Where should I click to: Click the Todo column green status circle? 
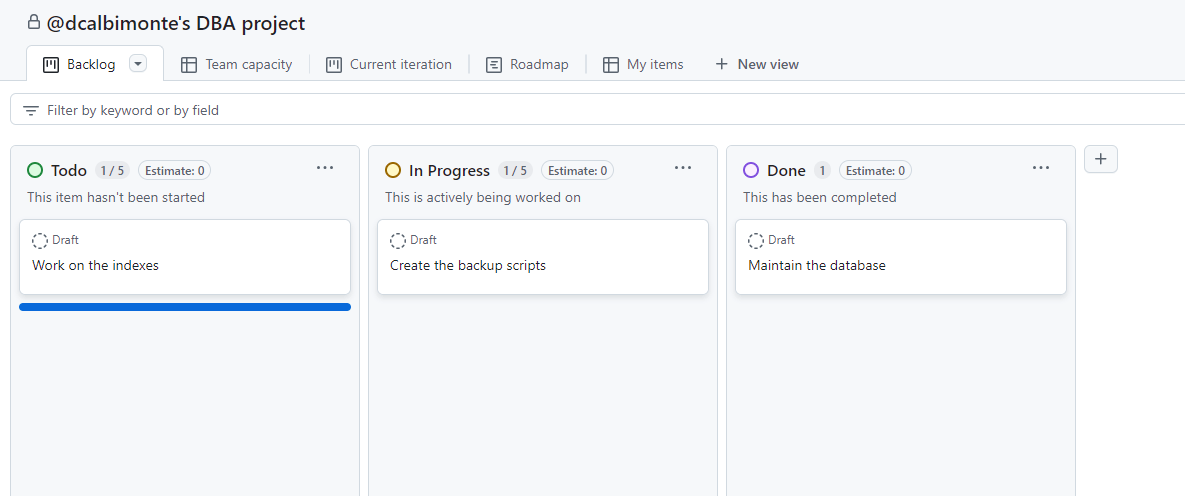tap(35, 170)
